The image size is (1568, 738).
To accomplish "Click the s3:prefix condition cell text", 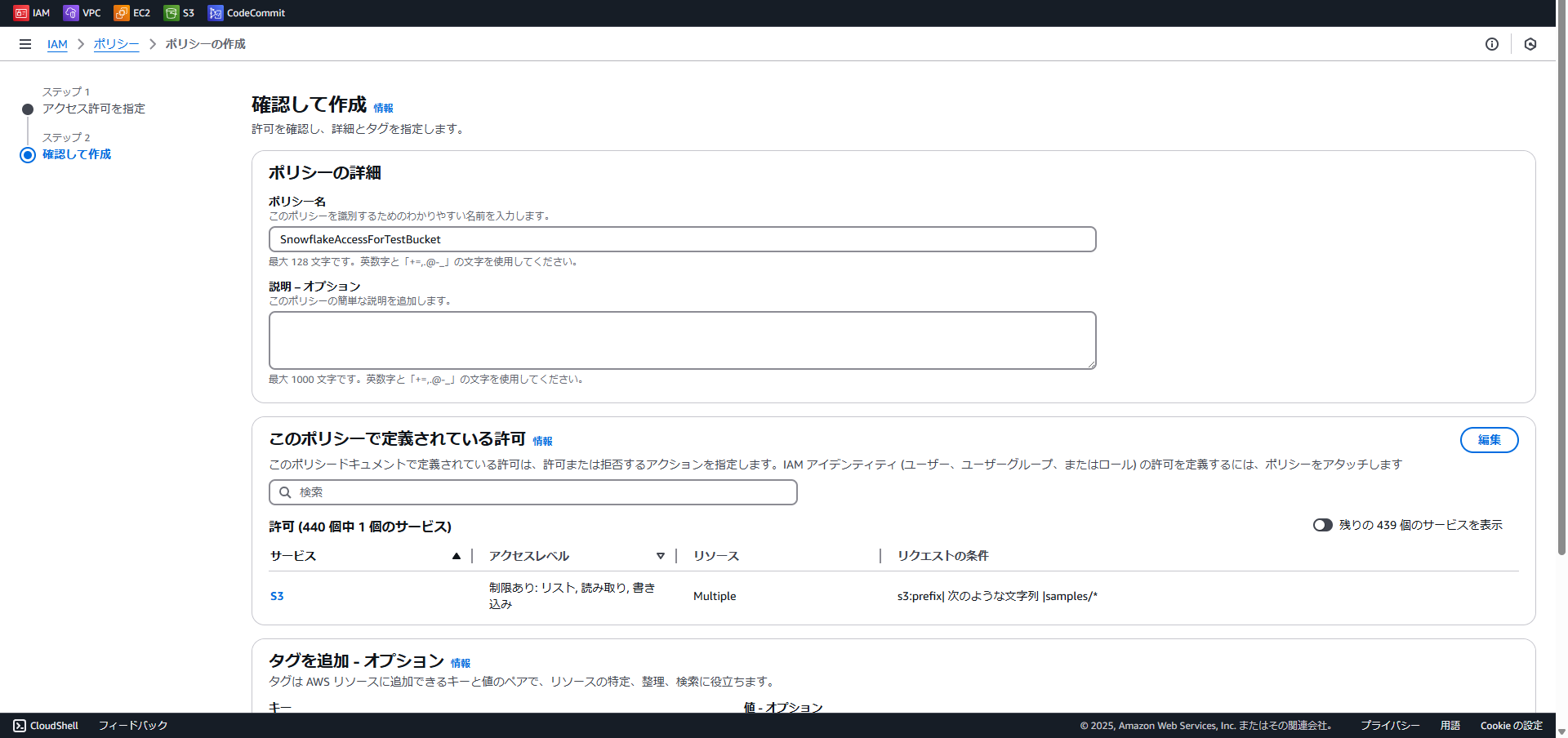I will pos(997,596).
